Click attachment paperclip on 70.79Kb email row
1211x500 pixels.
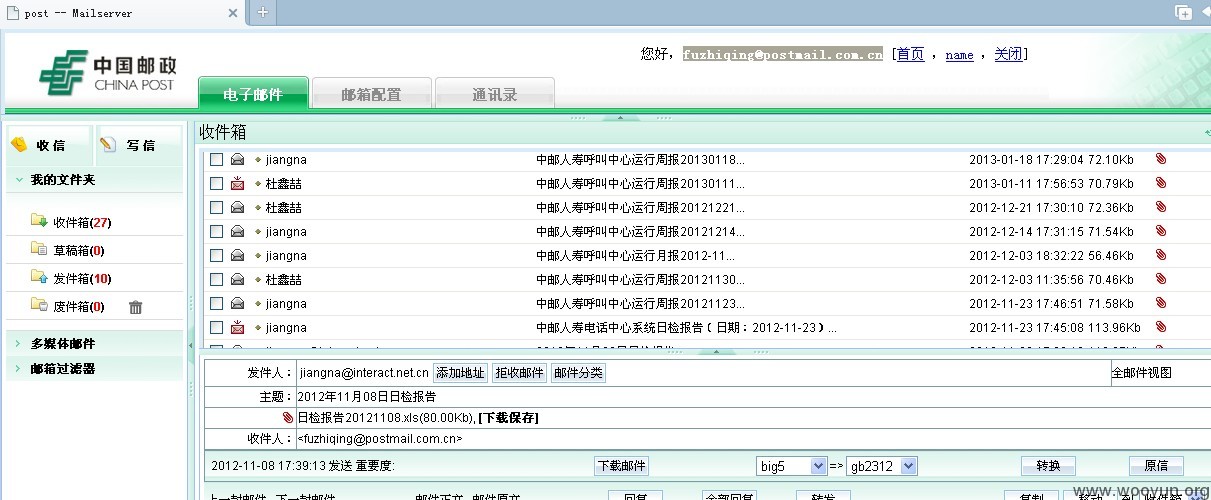click(x=1161, y=183)
